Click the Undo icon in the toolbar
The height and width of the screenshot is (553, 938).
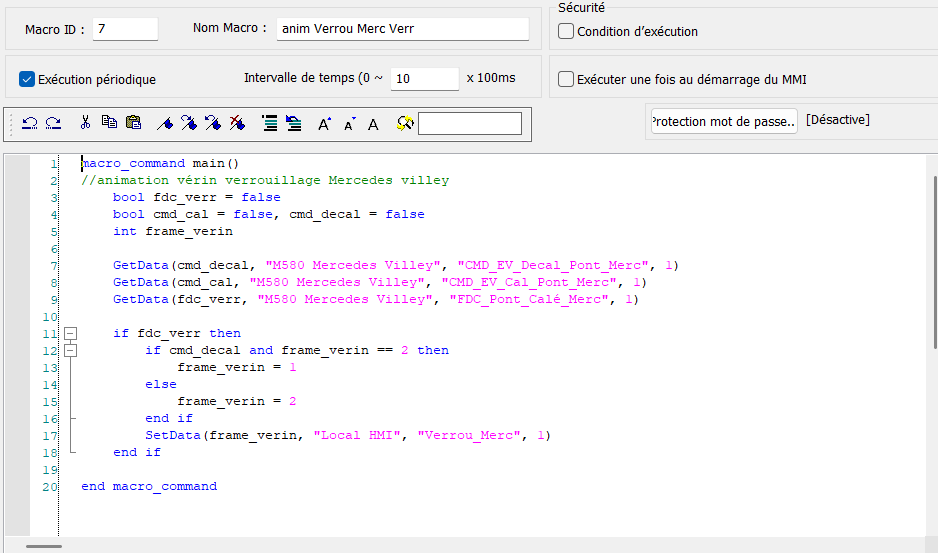point(30,123)
